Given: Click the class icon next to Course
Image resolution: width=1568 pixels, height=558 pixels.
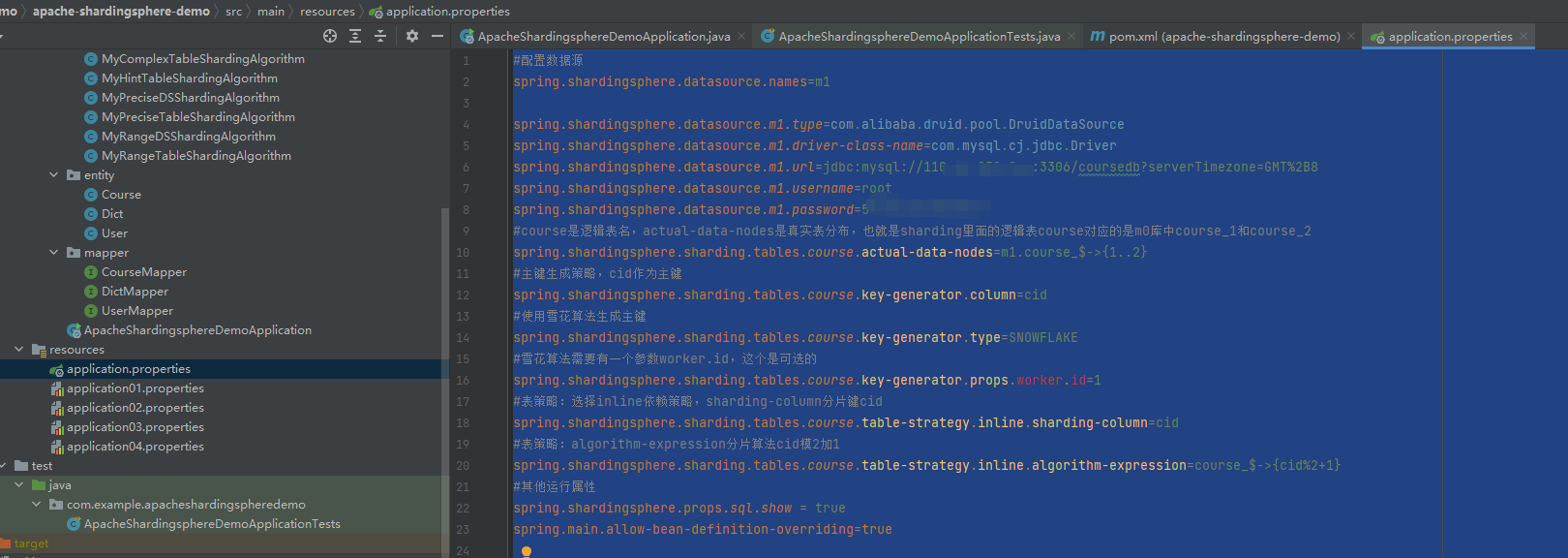Looking at the screenshot, I should coord(91,195).
